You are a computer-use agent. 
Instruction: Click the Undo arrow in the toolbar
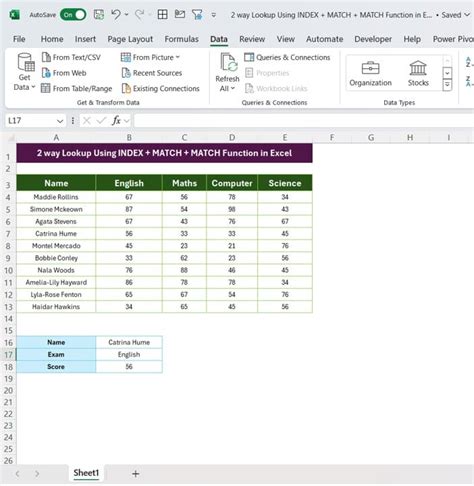tap(116, 15)
